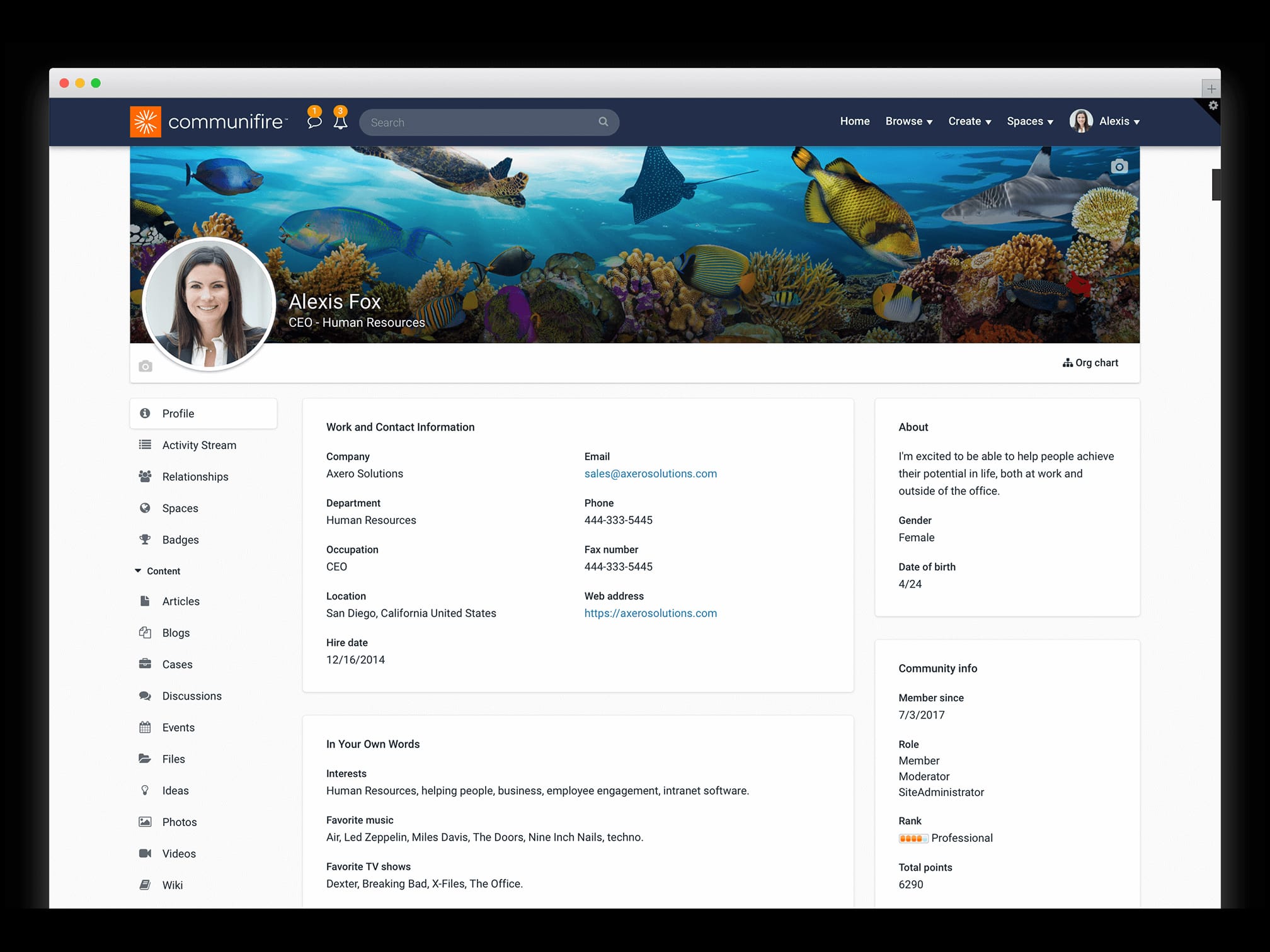Click the Articles document icon
This screenshot has height=952, width=1270.
click(x=145, y=601)
